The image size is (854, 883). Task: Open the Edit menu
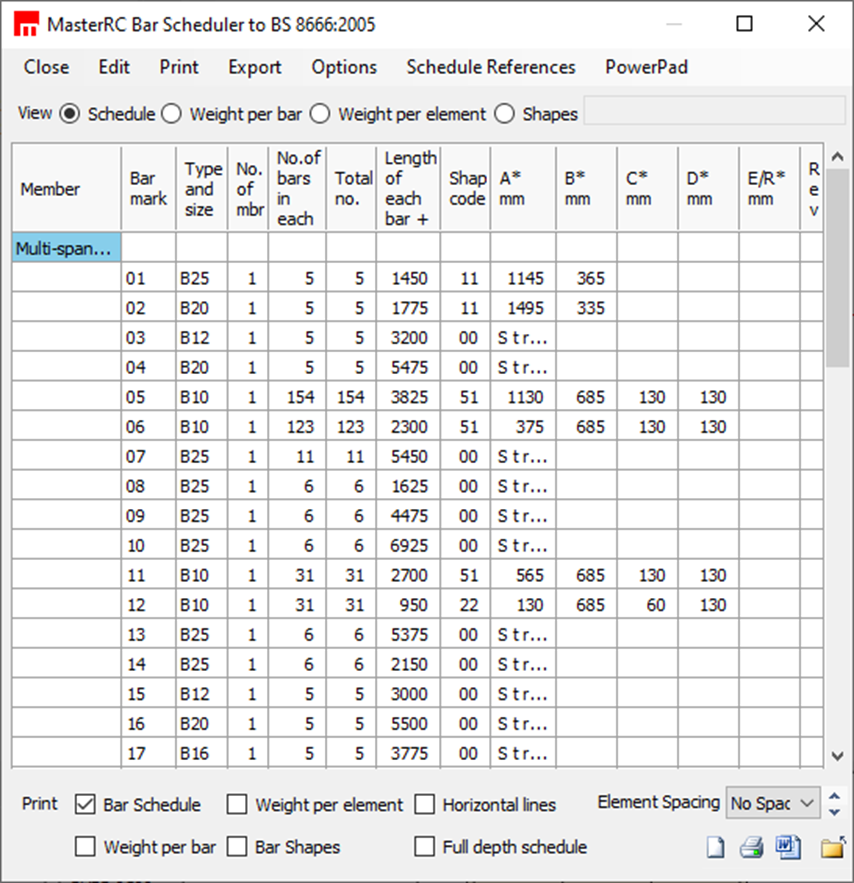pyautogui.click(x=114, y=67)
